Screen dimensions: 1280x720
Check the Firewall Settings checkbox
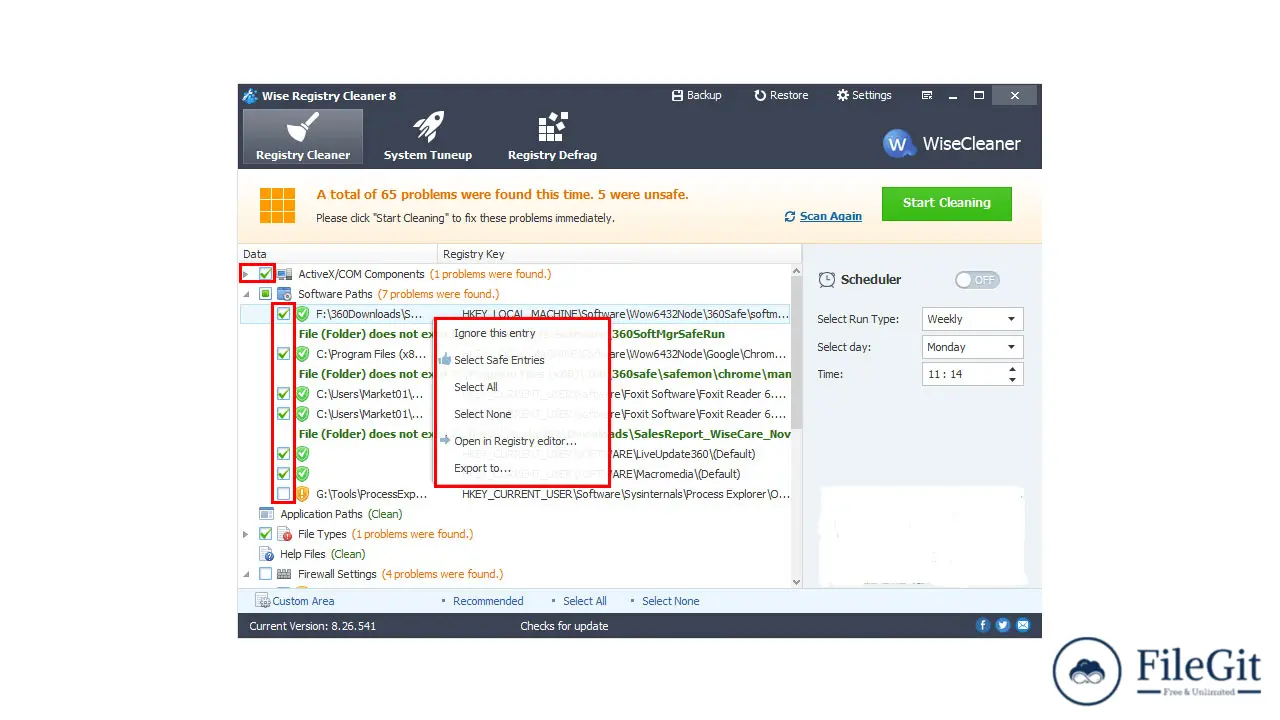click(265, 574)
